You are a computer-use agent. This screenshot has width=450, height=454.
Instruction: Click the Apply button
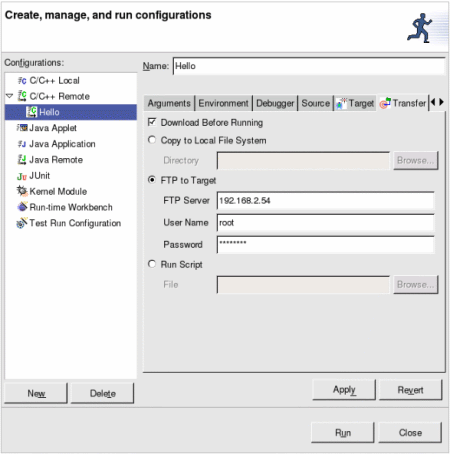click(x=344, y=390)
